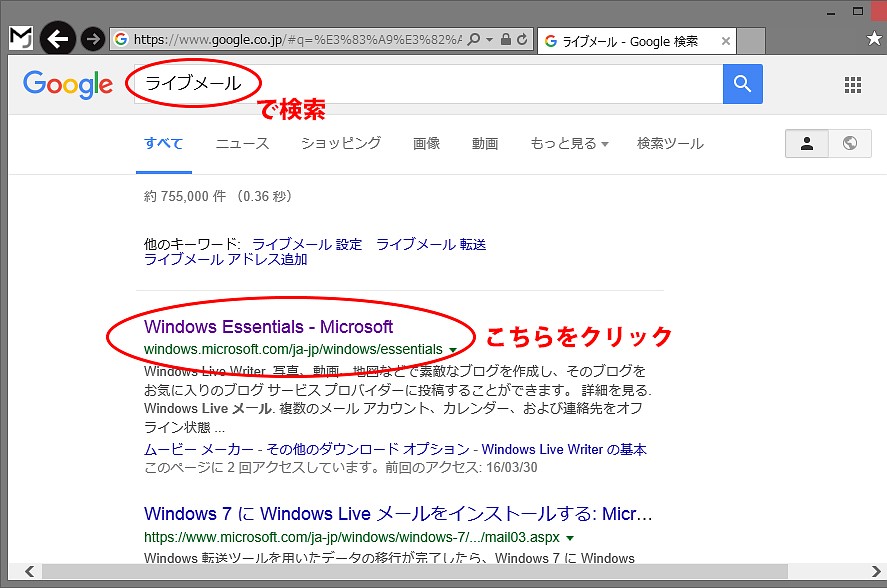
Task: Close the ライブメール - Google 検索 tab
Action: [x=726, y=41]
